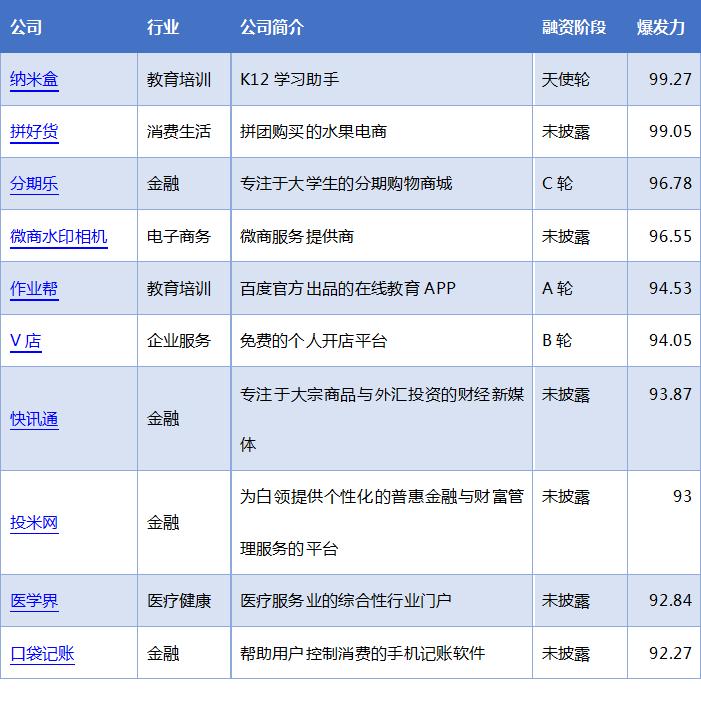The image size is (701, 705).
Task: Click 未披露 in the 医学界 row
Action: pos(566,601)
